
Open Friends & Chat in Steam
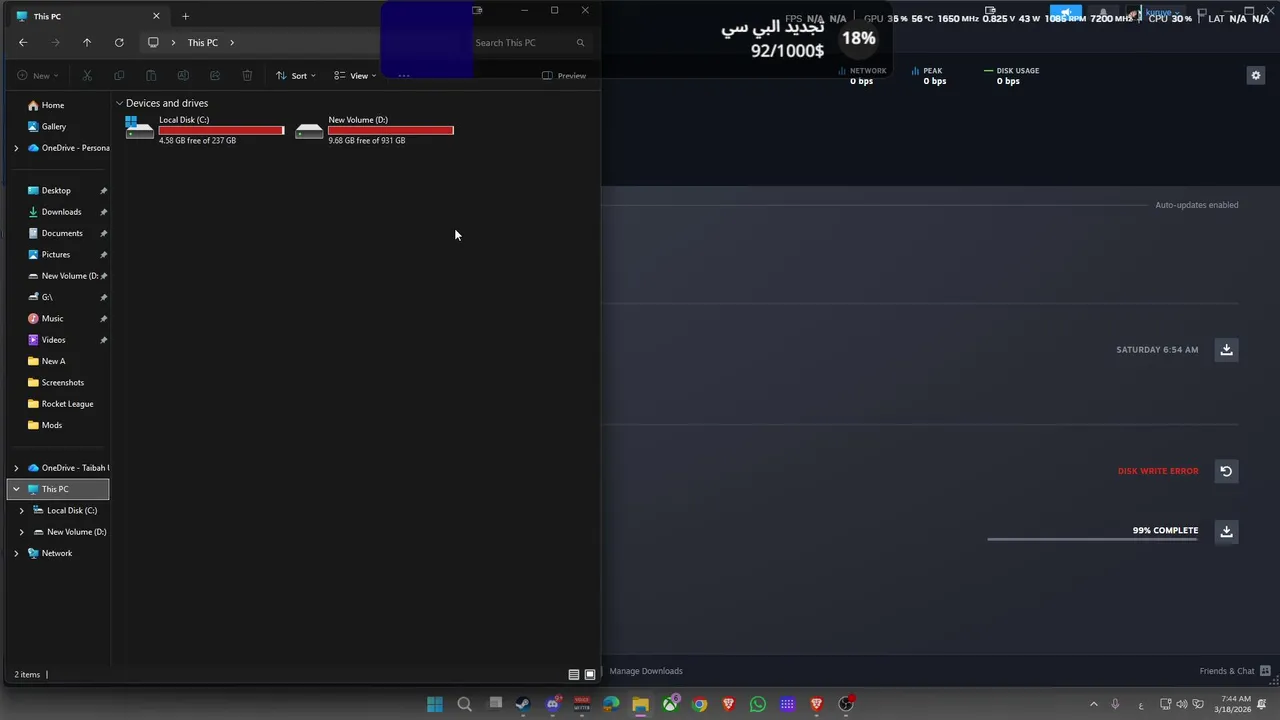[1227, 671]
